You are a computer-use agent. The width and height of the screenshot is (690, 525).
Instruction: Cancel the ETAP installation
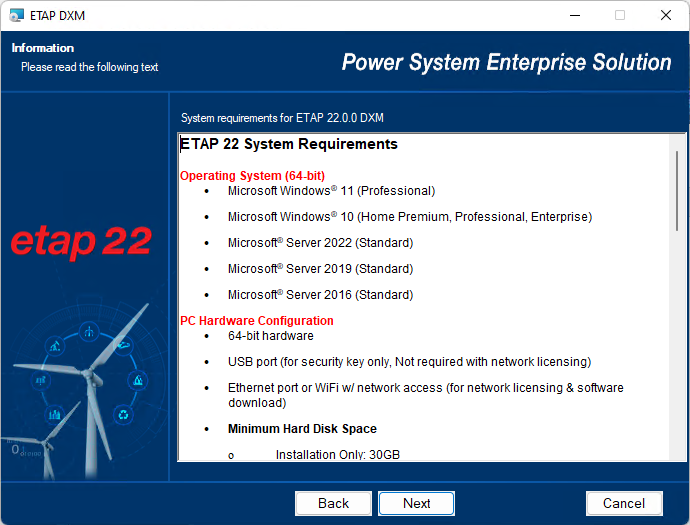point(623,503)
